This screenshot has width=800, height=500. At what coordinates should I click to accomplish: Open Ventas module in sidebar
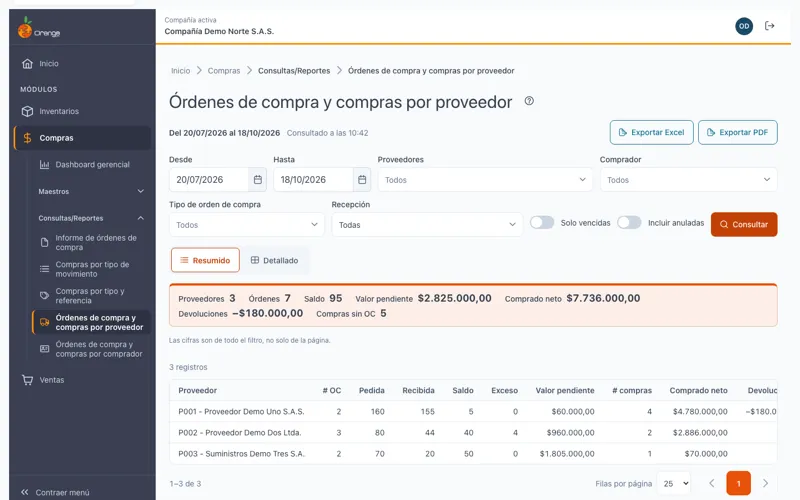tap(82, 380)
